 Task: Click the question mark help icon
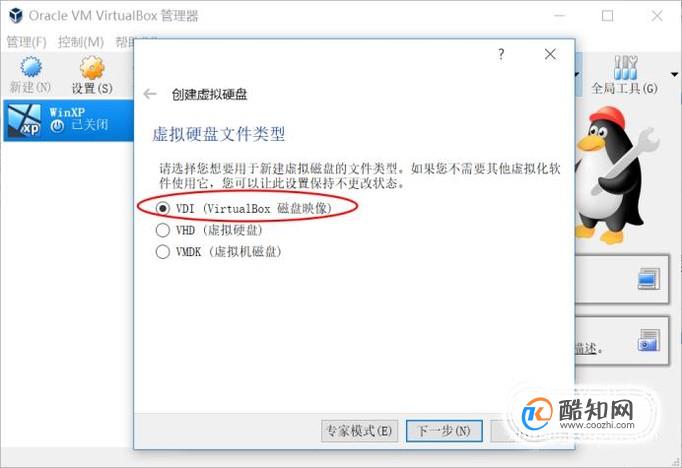[x=501, y=54]
